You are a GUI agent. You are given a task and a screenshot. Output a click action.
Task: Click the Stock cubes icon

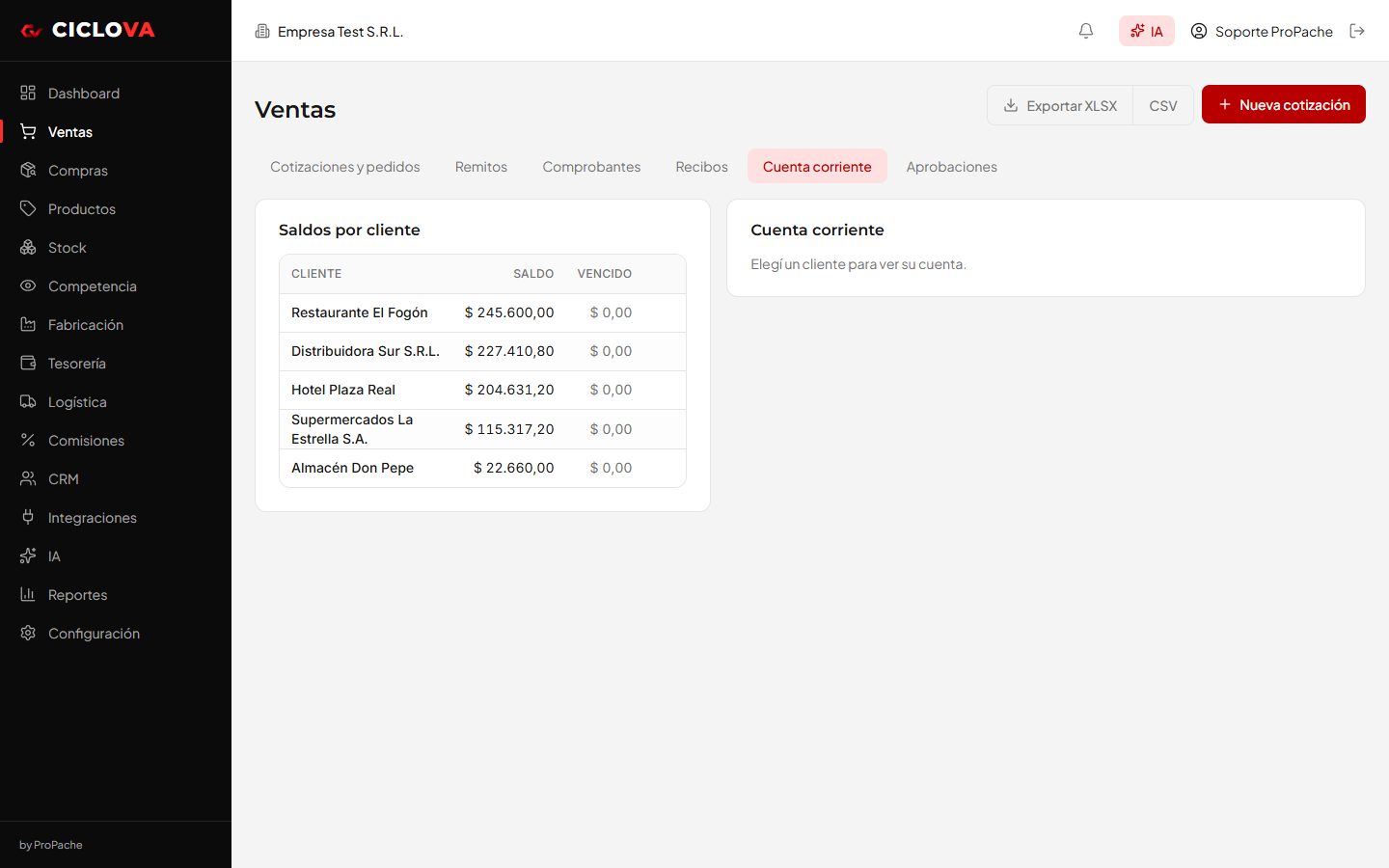[28, 247]
